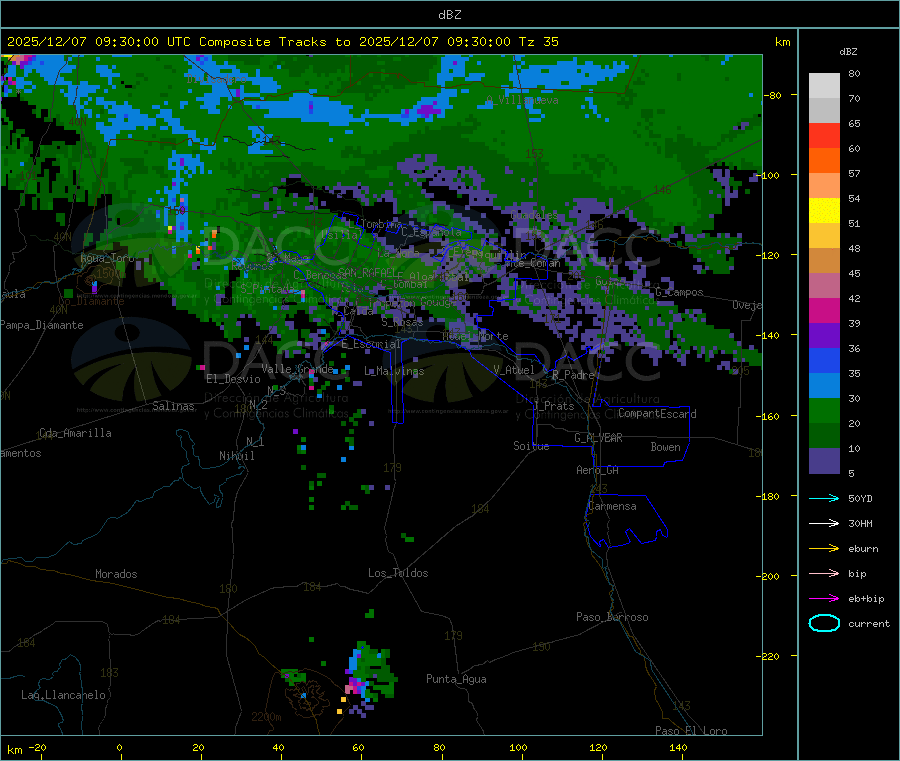Click the 'Pampa_Diamante' place label

point(41,325)
